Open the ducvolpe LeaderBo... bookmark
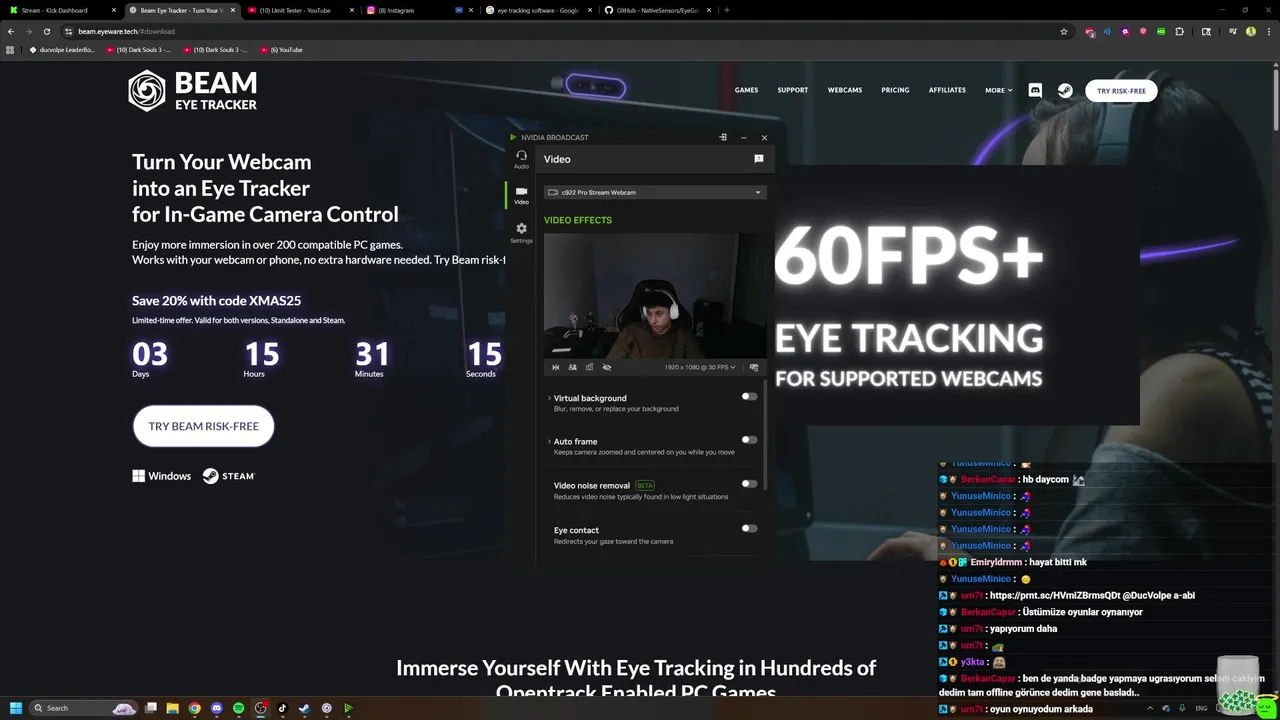This screenshot has height=720, width=1280. (61, 49)
